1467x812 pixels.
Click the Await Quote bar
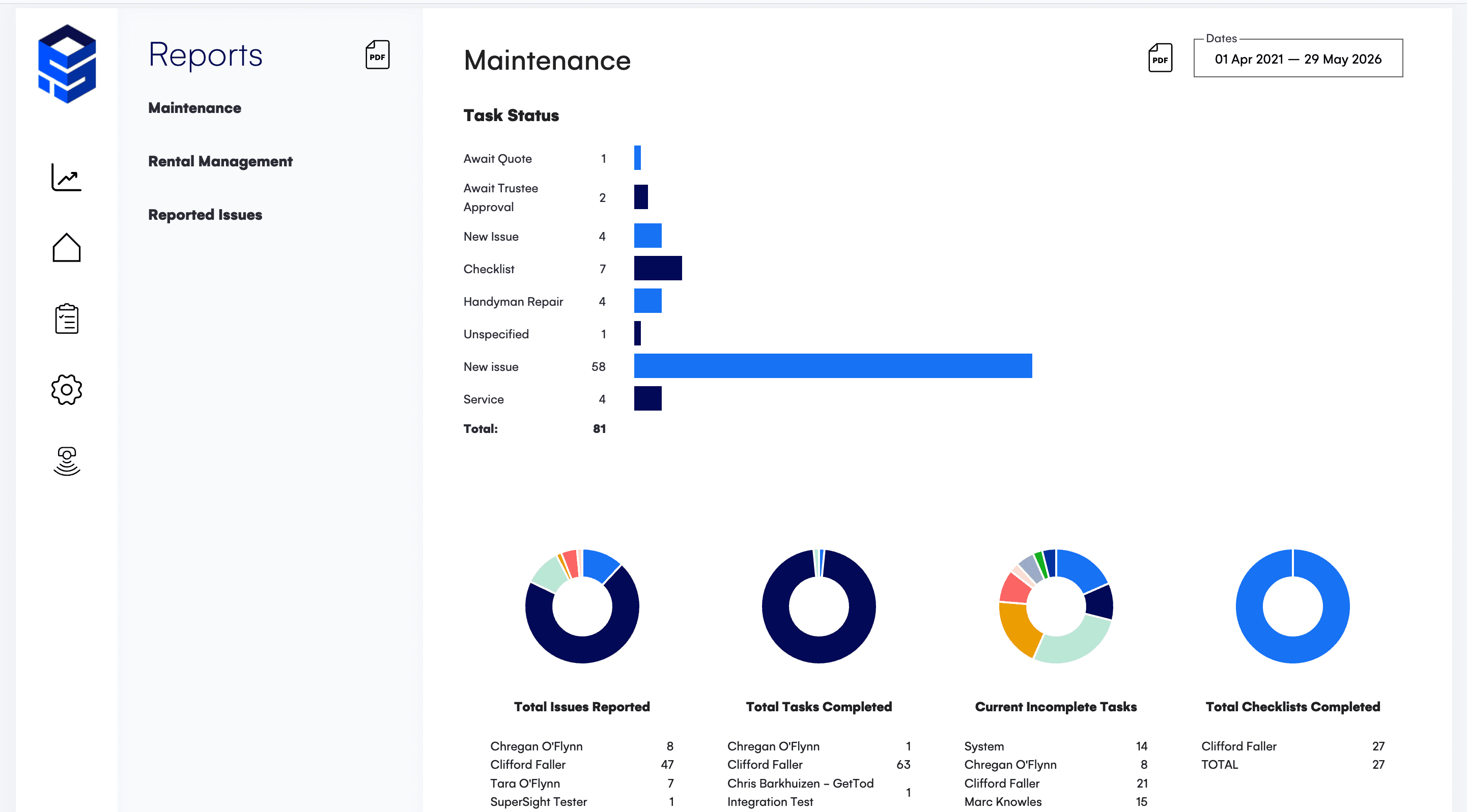pyautogui.click(x=637, y=158)
